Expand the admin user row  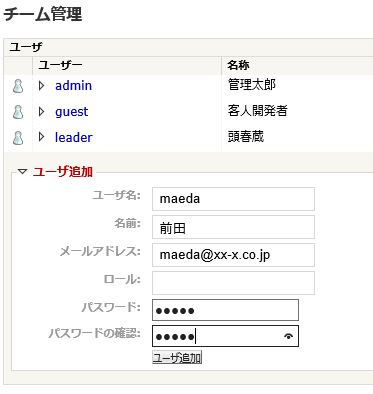pyautogui.click(x=41, y=86)
